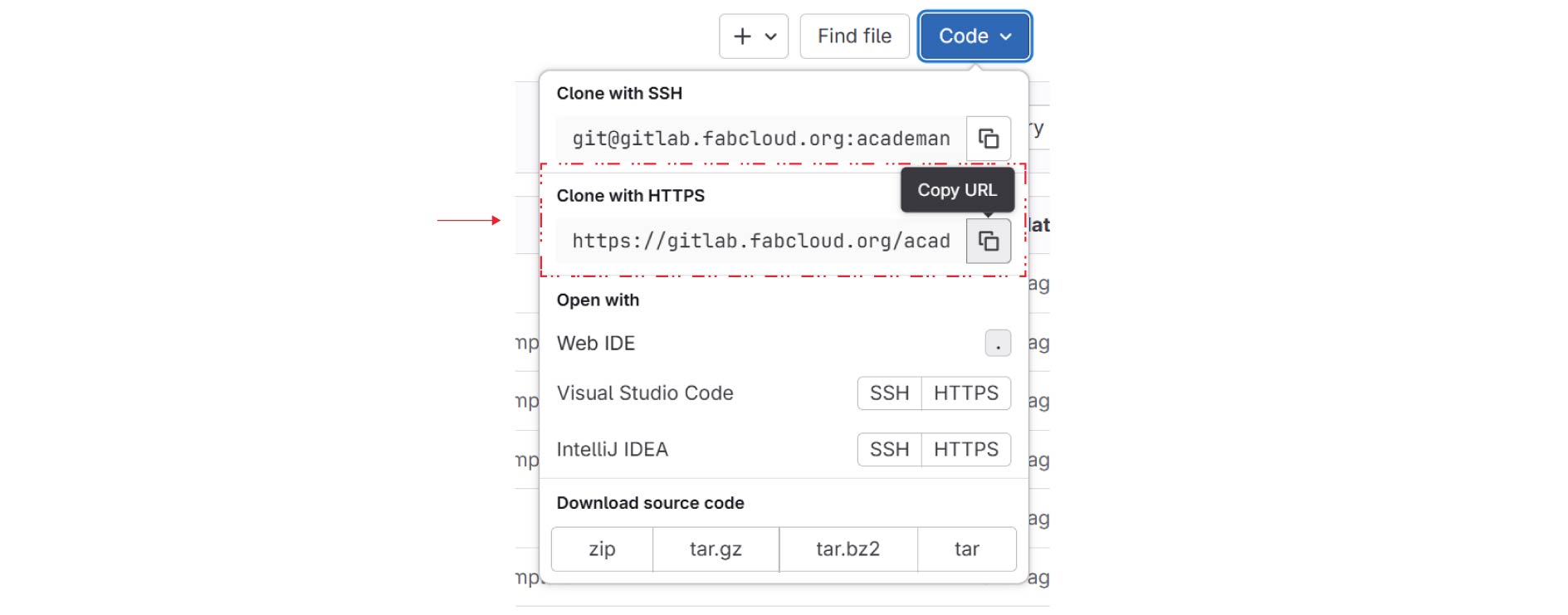Open in IntelliJ IDEA via HTTPS
The width and height of the screenshot is (1568, 615).
pyautogui.click(x=965, y=450)
